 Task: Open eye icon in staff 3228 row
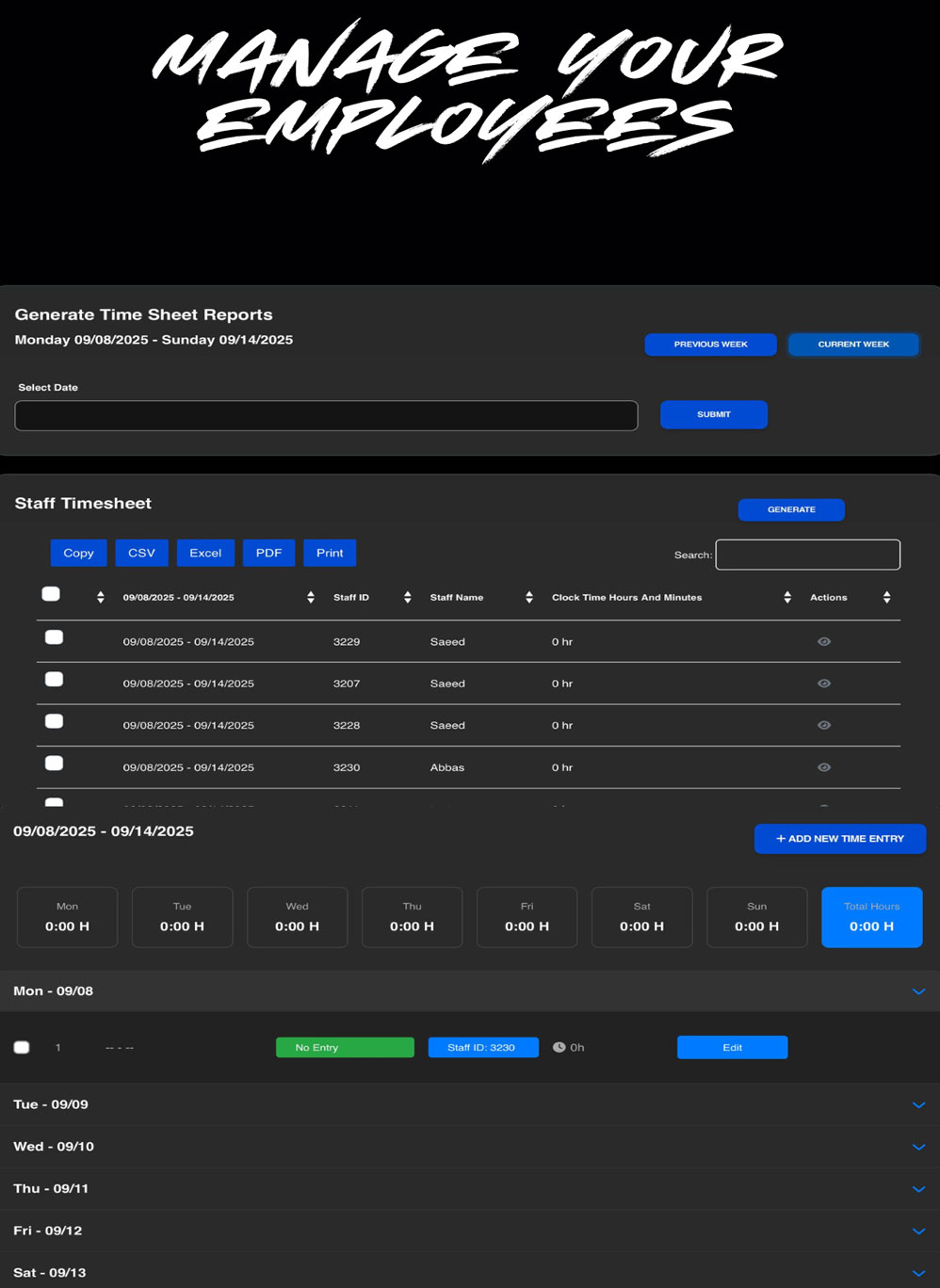pyautogui.click(x=823, y=725)
